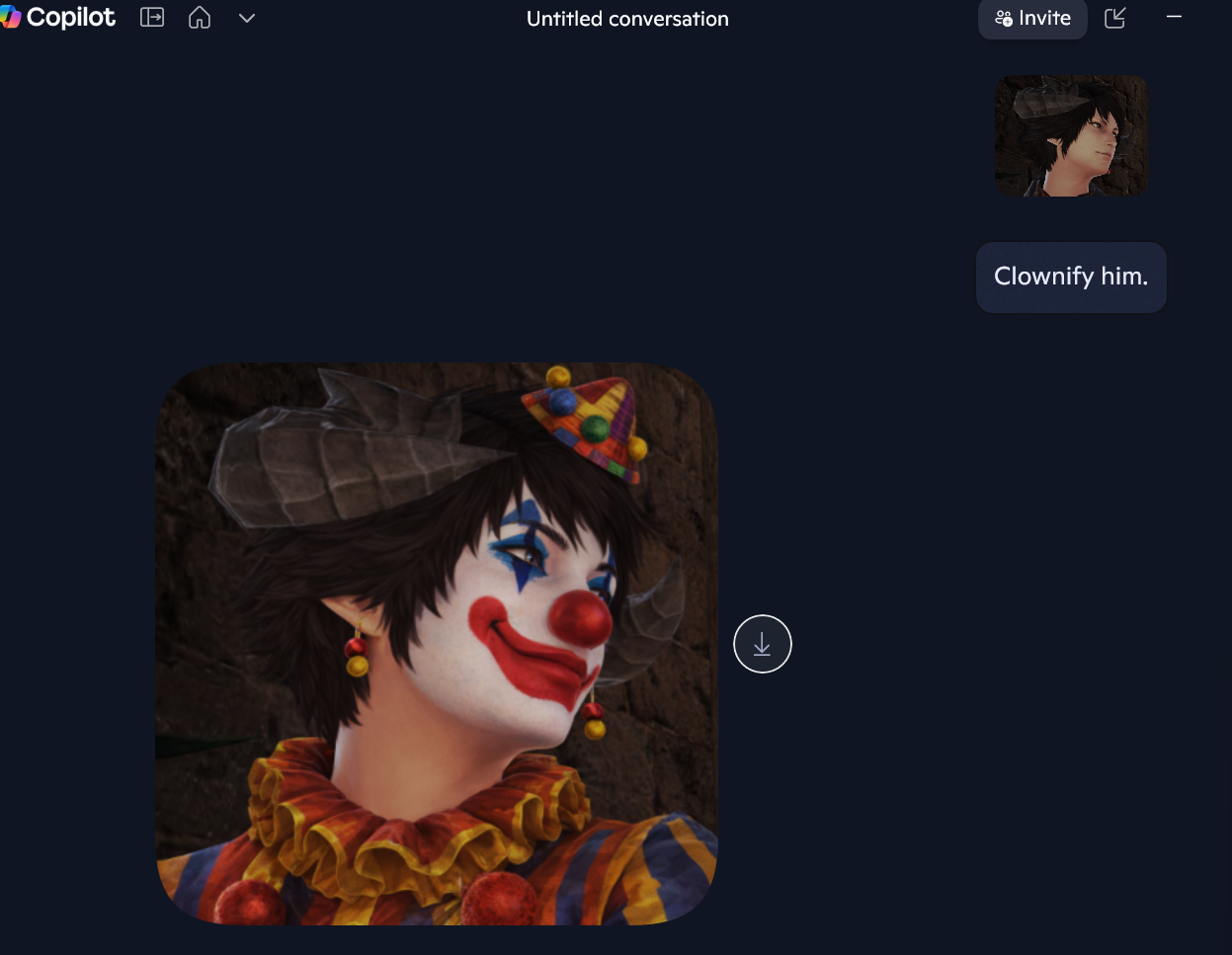The height and width of the screenshot is (955, 1232).
Task: Open the uploaded character image thumbnail
Action: [1071, 135]
